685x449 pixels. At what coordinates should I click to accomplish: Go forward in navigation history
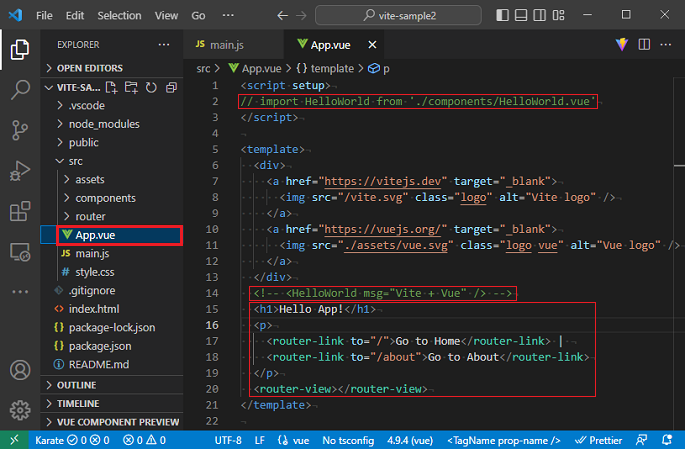301,16
